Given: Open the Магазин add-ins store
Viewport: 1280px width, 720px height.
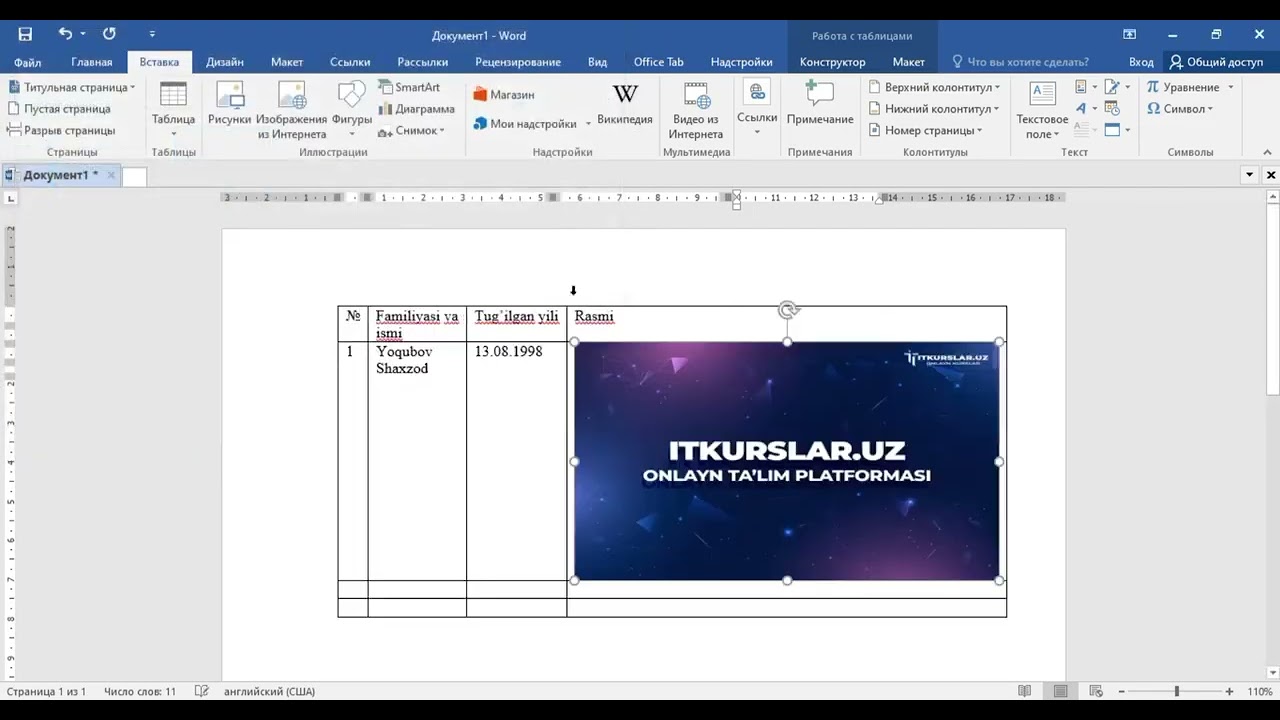Looking at the screenshot, I should pos(504,95).
